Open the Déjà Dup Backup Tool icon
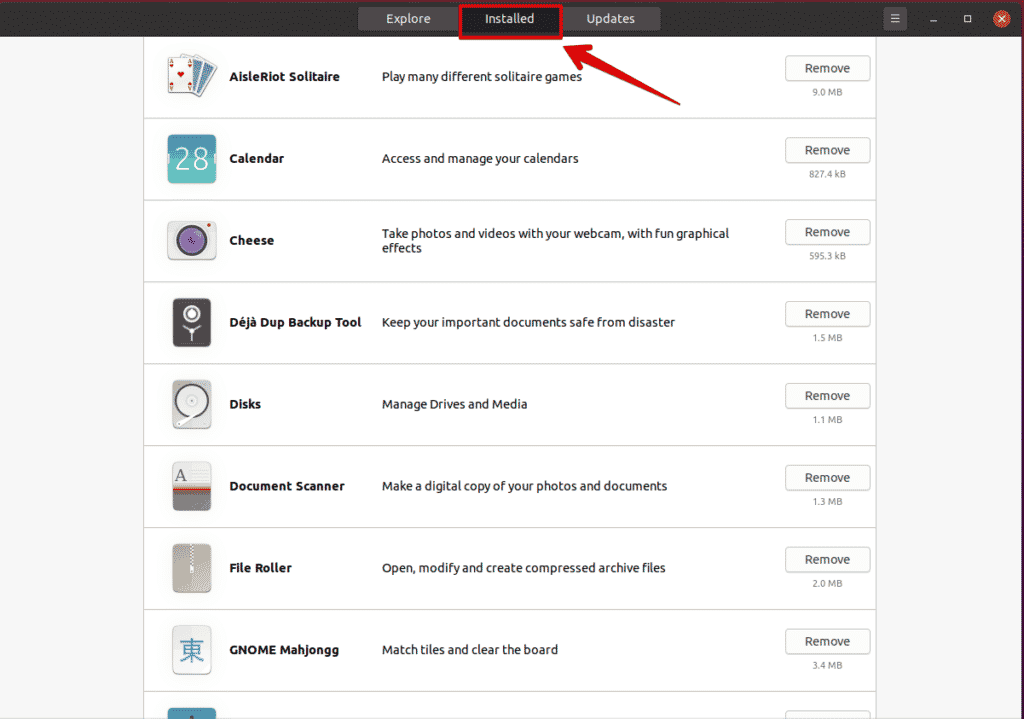 191,322
